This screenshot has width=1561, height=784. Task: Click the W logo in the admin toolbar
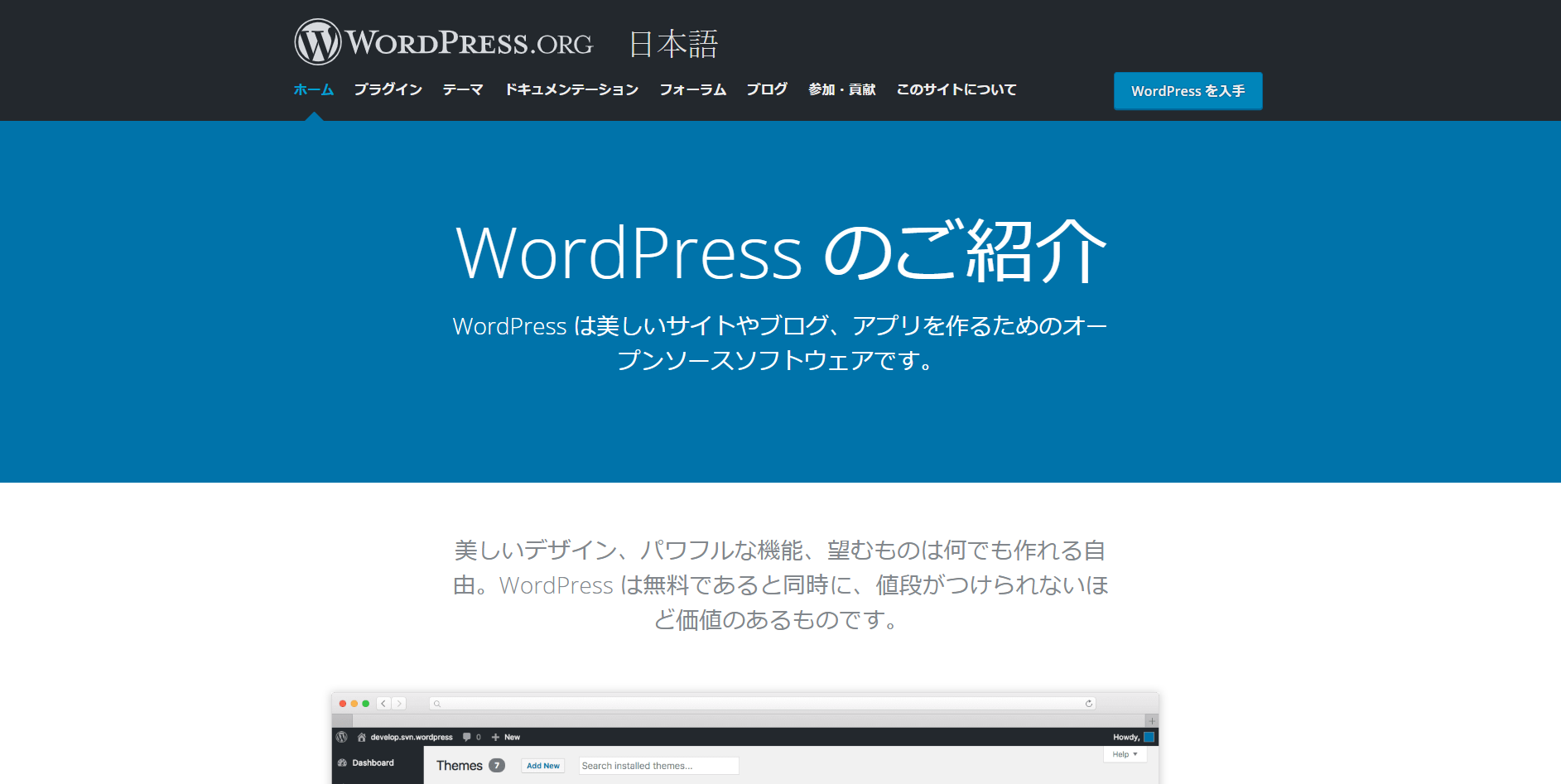click(x=340, y=736)
